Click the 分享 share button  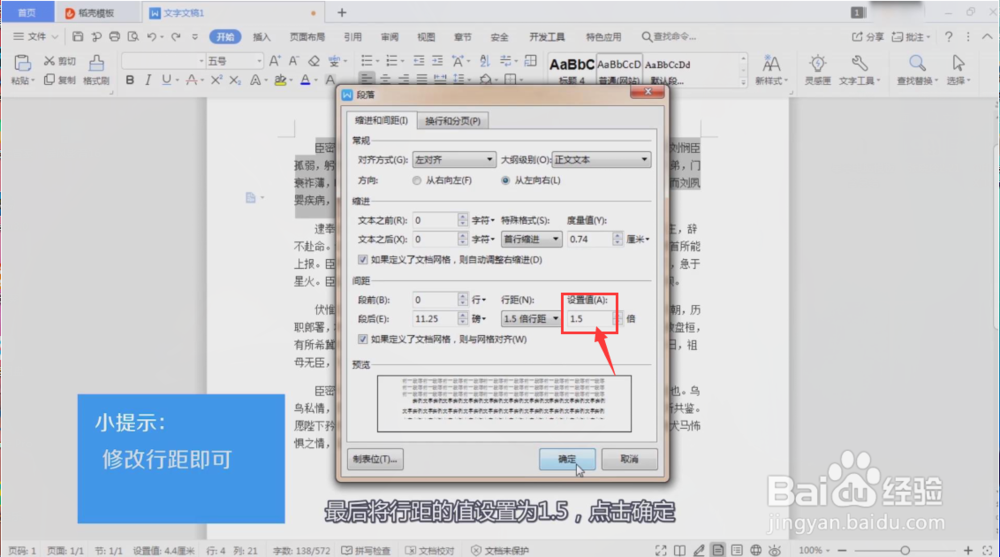tap(868, 36)
